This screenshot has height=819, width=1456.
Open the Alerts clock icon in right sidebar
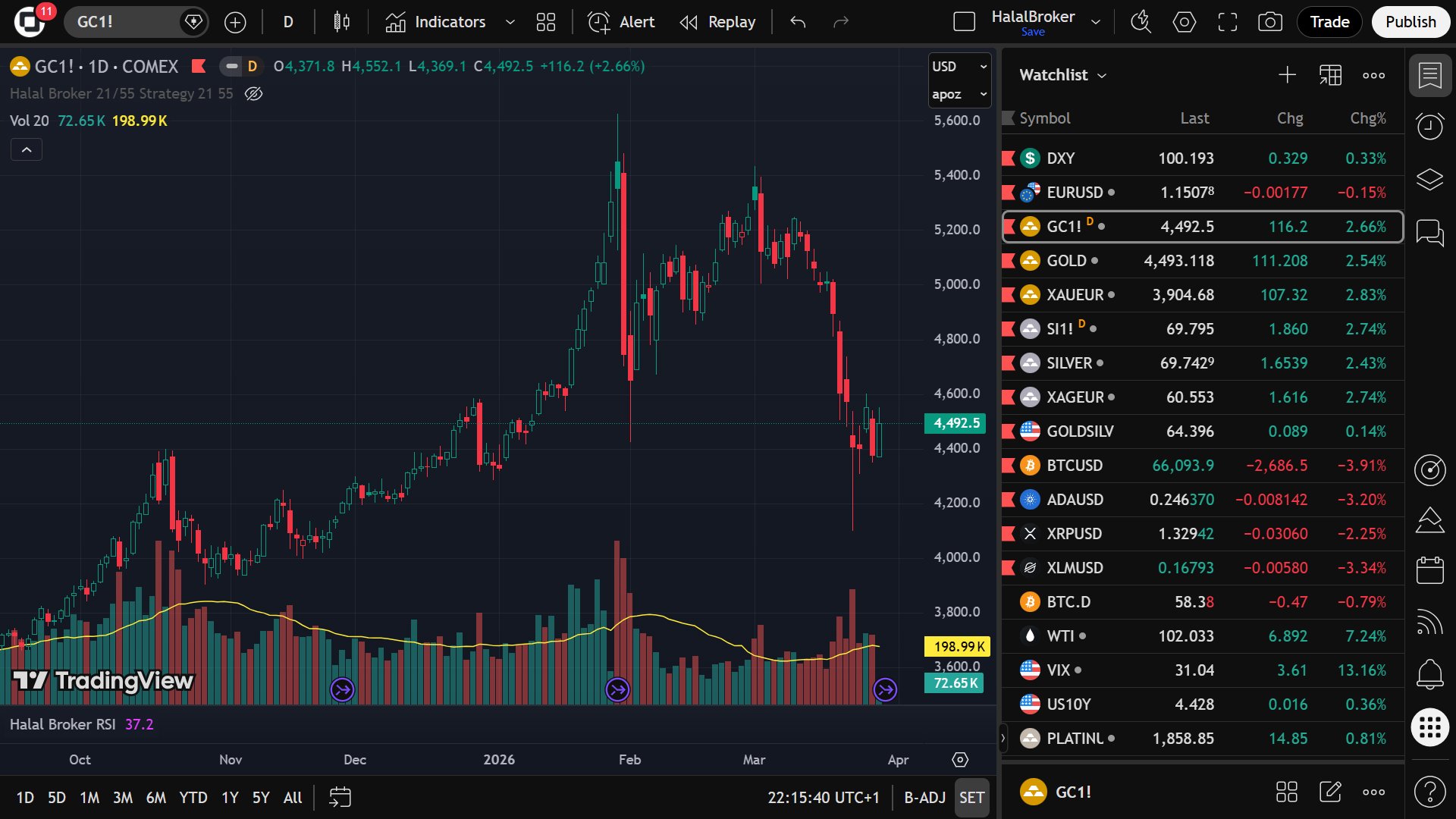pos(1429,126)
